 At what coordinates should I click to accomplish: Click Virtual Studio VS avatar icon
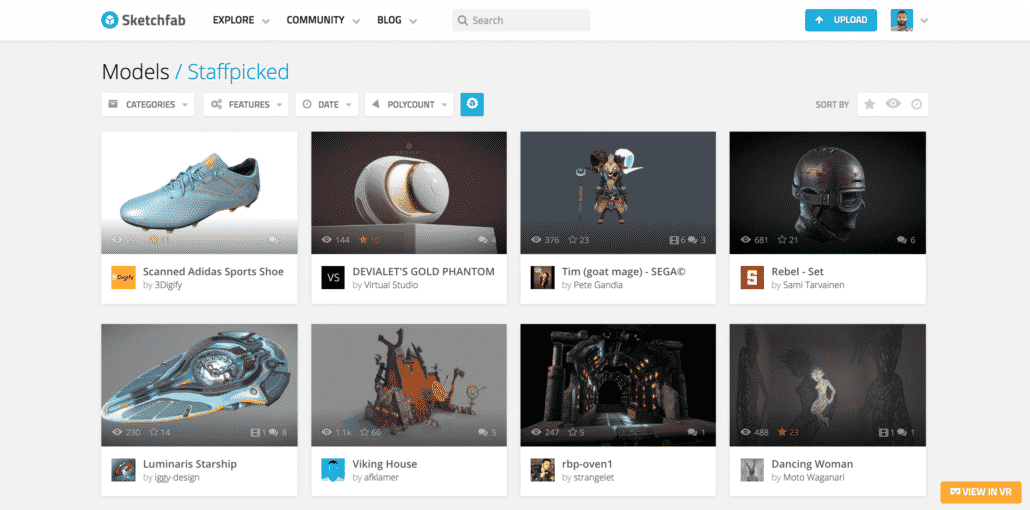coord(333,277)
